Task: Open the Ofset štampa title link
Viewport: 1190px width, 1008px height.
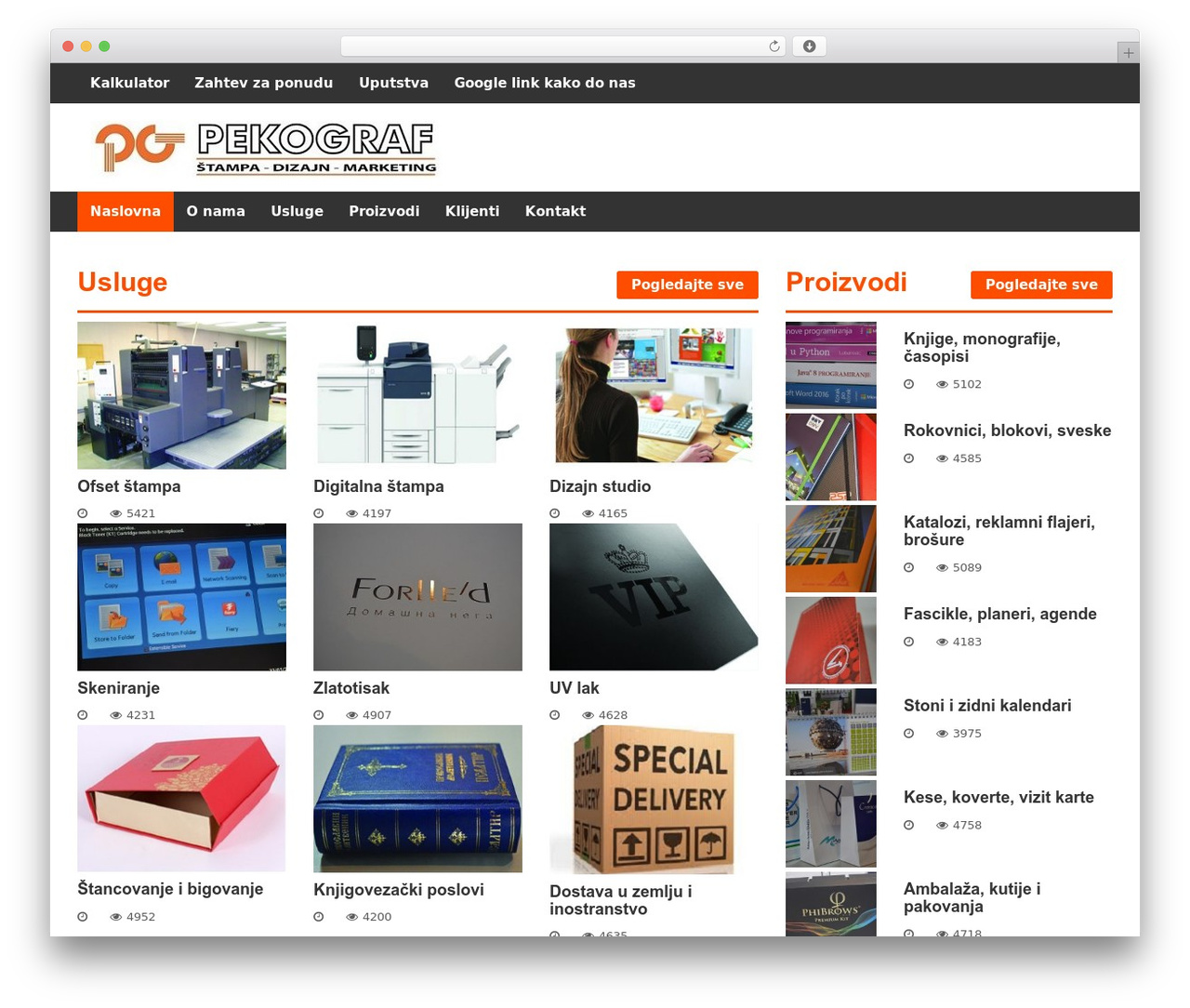Action: 129,486
